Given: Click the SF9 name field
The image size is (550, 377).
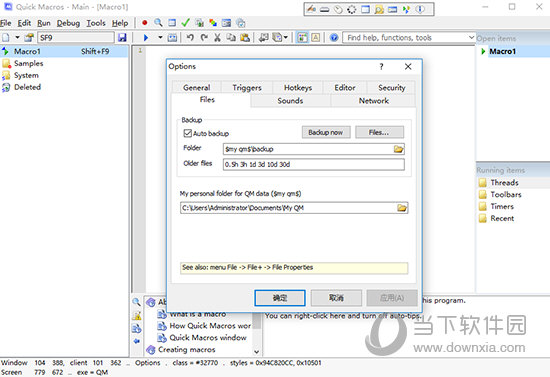Looking at the screenshot, I should 76,38.
